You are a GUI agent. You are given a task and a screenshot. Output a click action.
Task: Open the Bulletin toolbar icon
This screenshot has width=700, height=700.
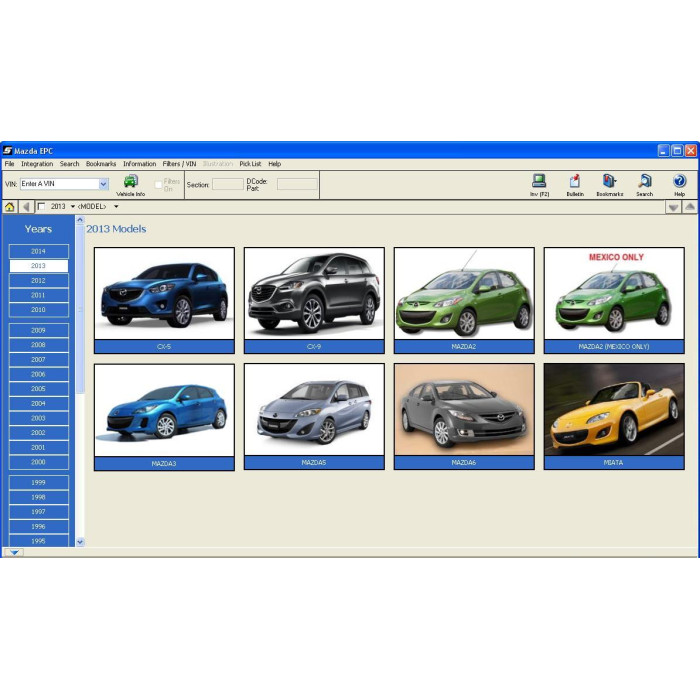575,185
